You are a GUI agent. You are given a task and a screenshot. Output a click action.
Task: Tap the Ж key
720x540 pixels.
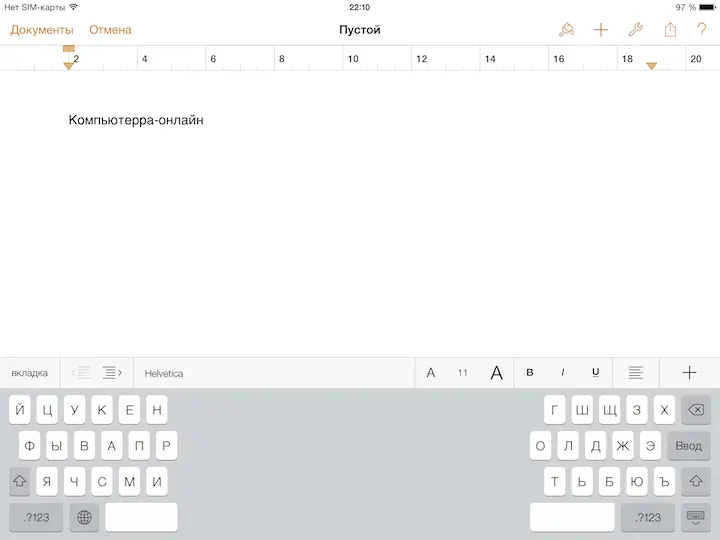coord(623,445)
